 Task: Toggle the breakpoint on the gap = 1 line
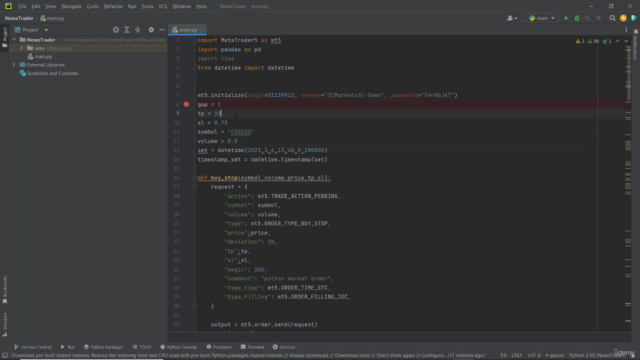[x=186, y=104]
